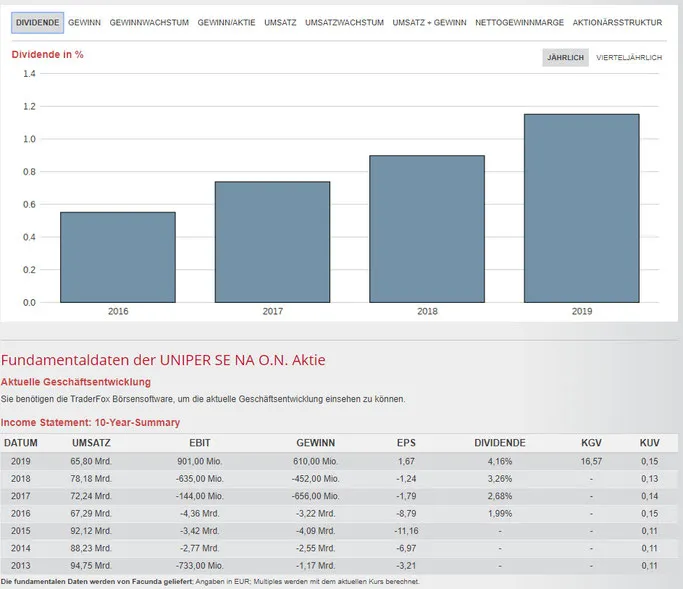Click the -4,09 Mrd. profit value
Screen dimensions: 683x589
315,531
